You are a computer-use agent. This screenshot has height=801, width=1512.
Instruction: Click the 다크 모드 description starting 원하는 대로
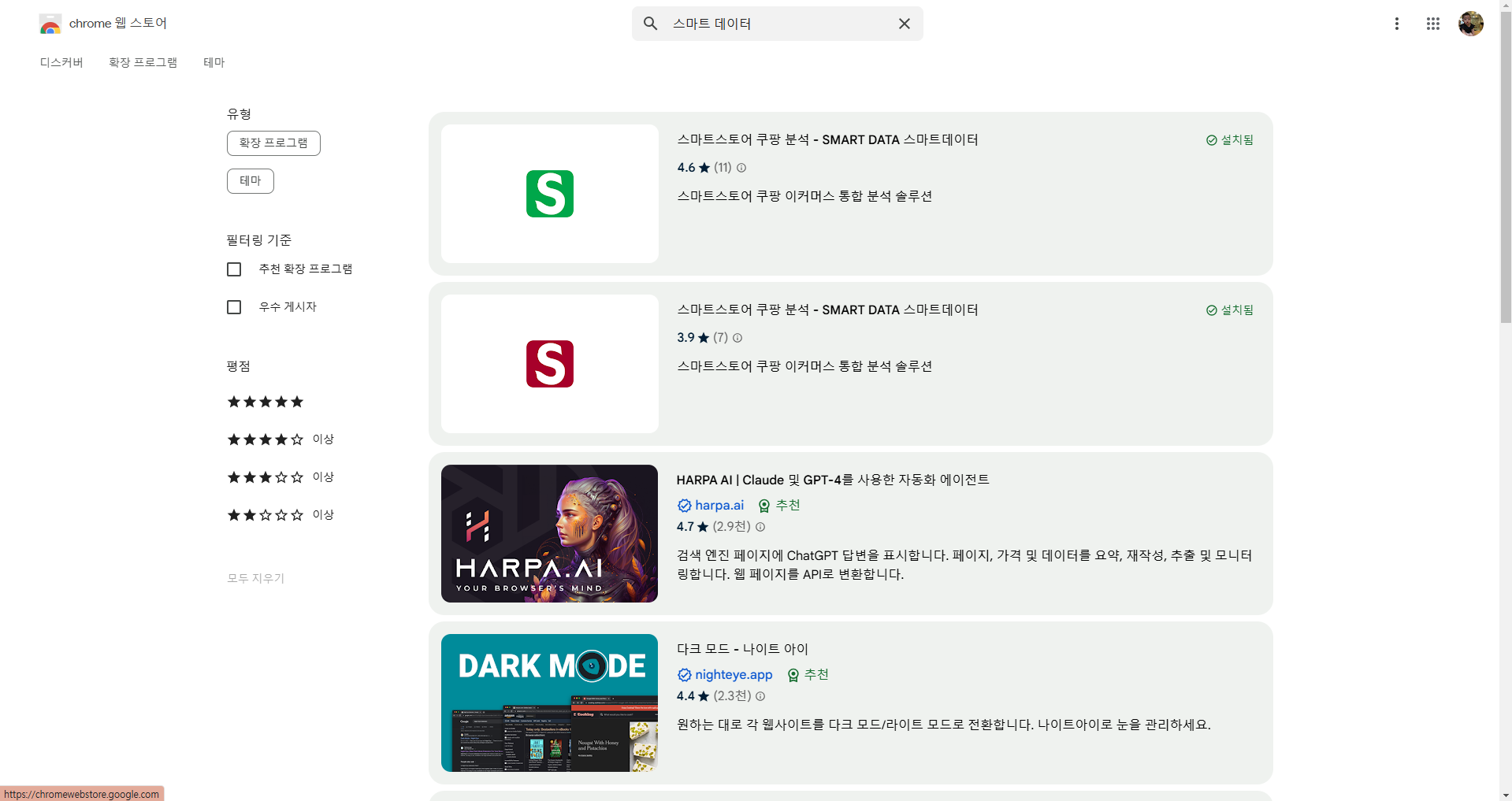(x=944, y=725)
